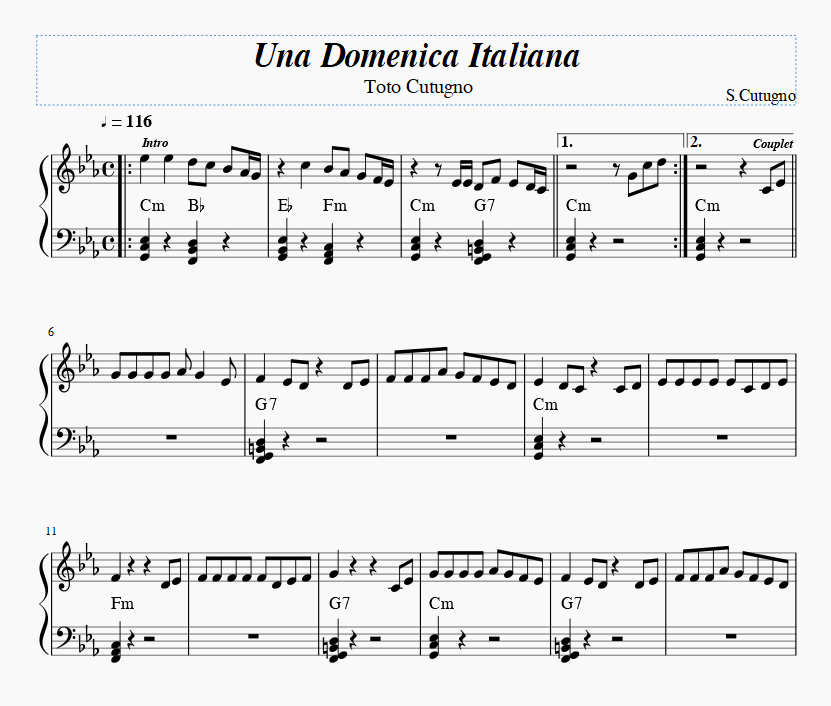Click the Cm chord symbol in the first measure
Screen dimensions: 831x706
tap(152, 206)
